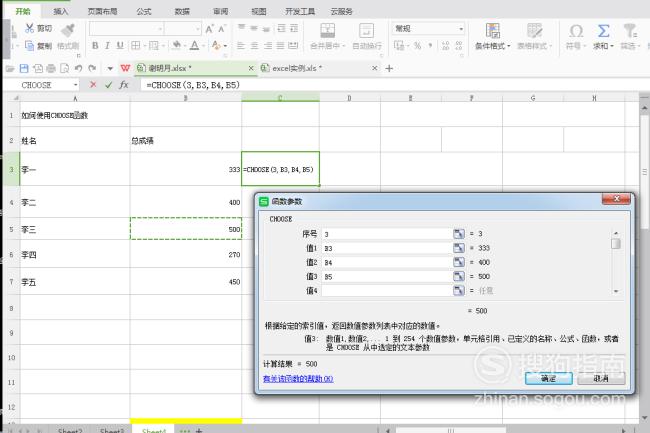The image size is (650, 433).
Task: Close the 谢明月.xlsx document tab
Action: pyautogui.click(x=251, y=68)
